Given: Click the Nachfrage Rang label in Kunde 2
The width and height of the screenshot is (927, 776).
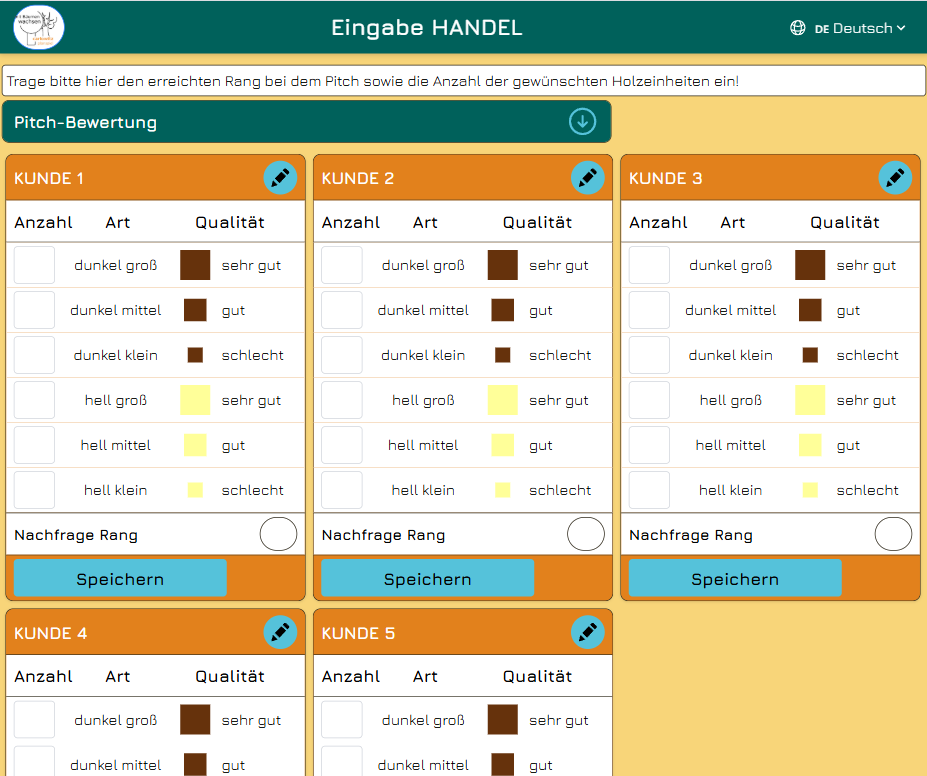Looking at the screenshot, I should point(383,535).
